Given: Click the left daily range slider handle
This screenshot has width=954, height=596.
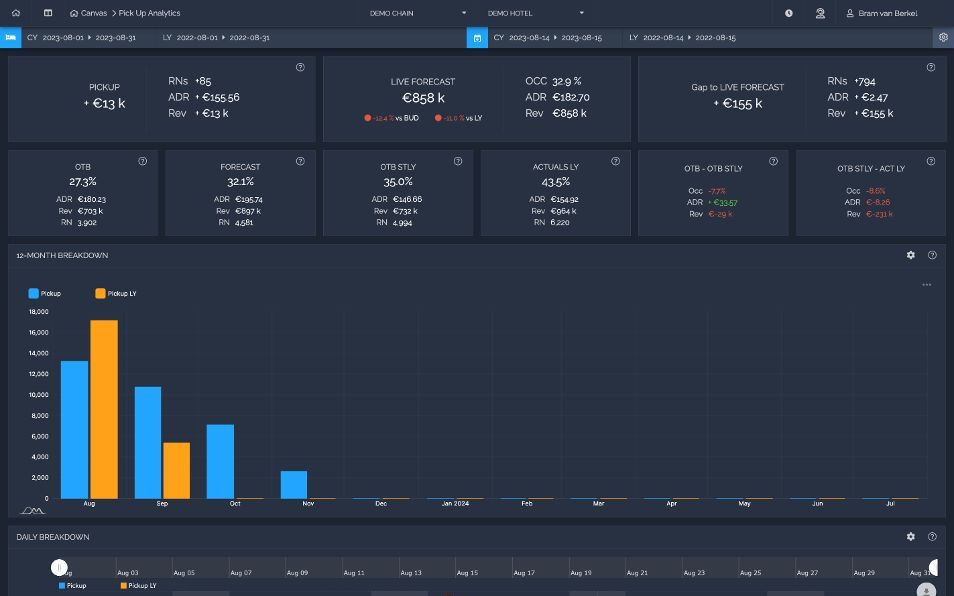Looking at the screenshot, I should [59, 567].
